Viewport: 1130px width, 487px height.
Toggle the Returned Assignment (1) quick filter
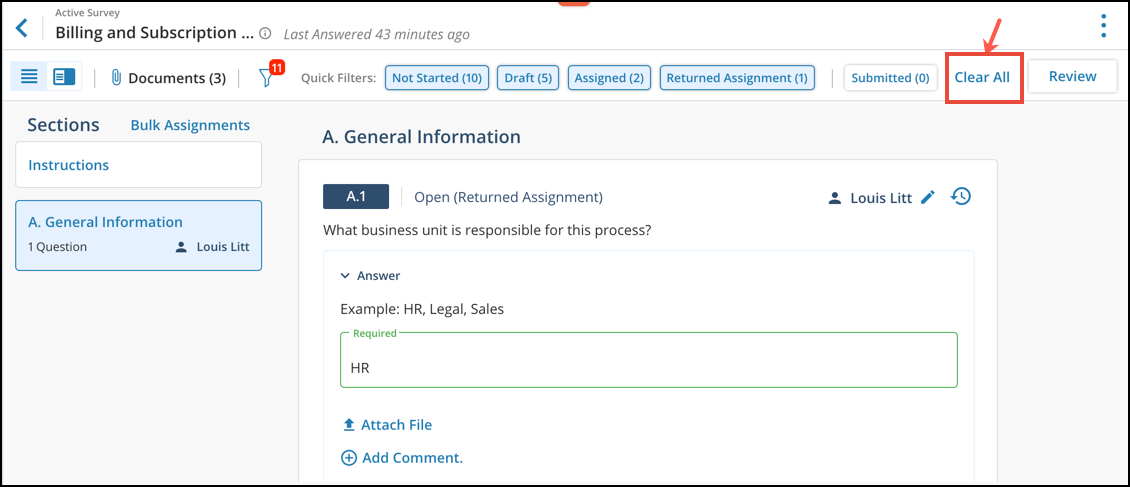click(737, 78)
